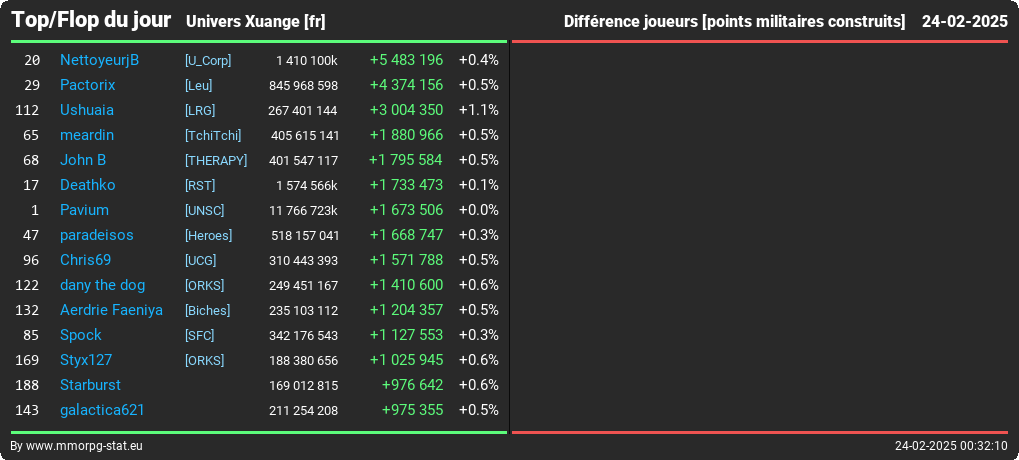Open the [TchiTchi] alliance tag

pyautogui.click(x=213, y=135)
